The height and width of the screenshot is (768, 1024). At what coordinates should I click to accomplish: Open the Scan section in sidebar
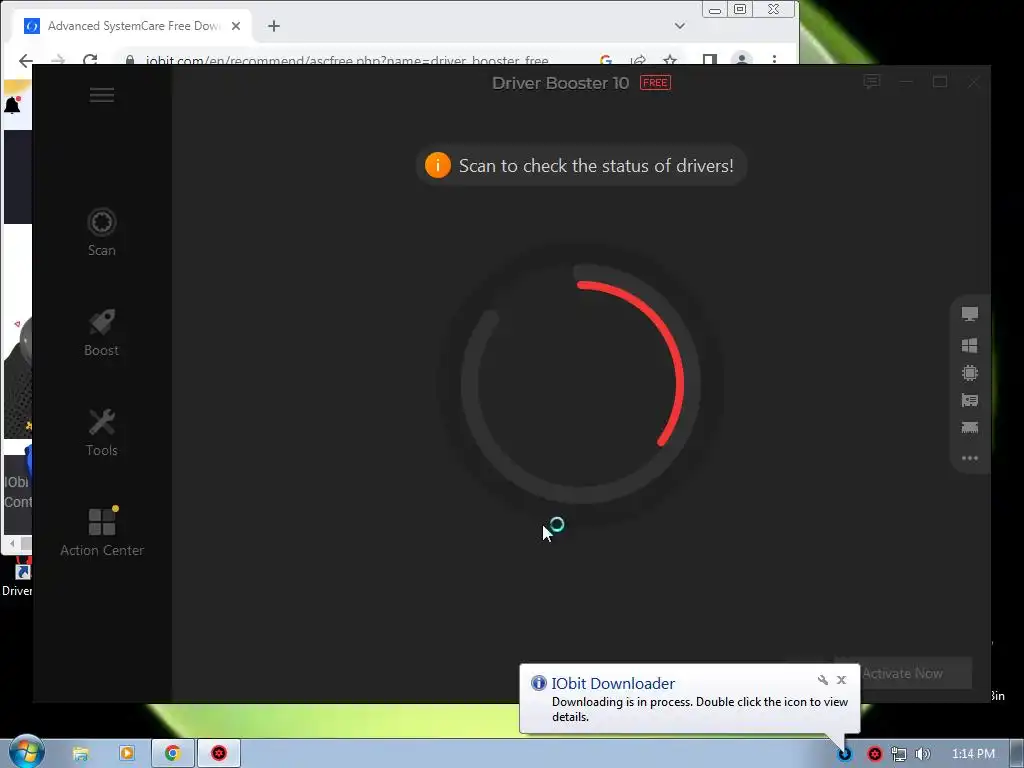[x=102, y=232]
